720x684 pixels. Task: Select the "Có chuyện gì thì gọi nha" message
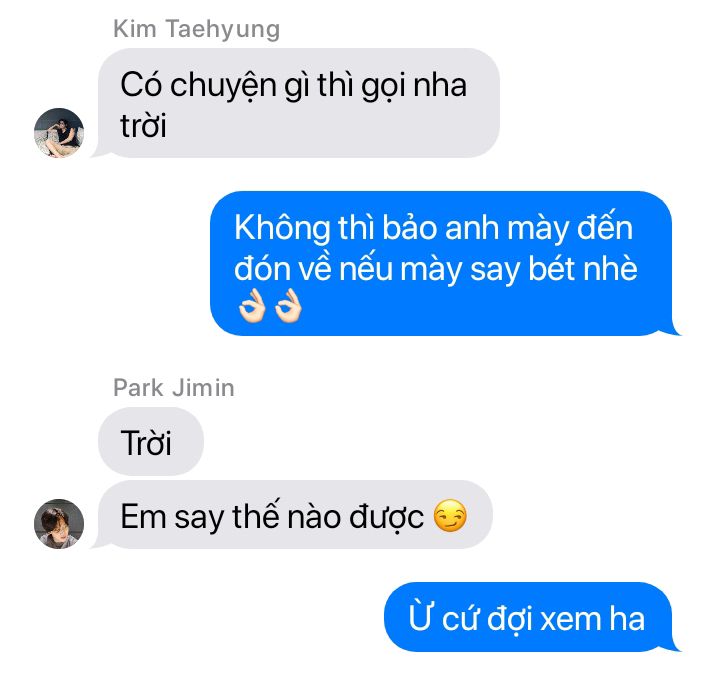click(298, 103)
